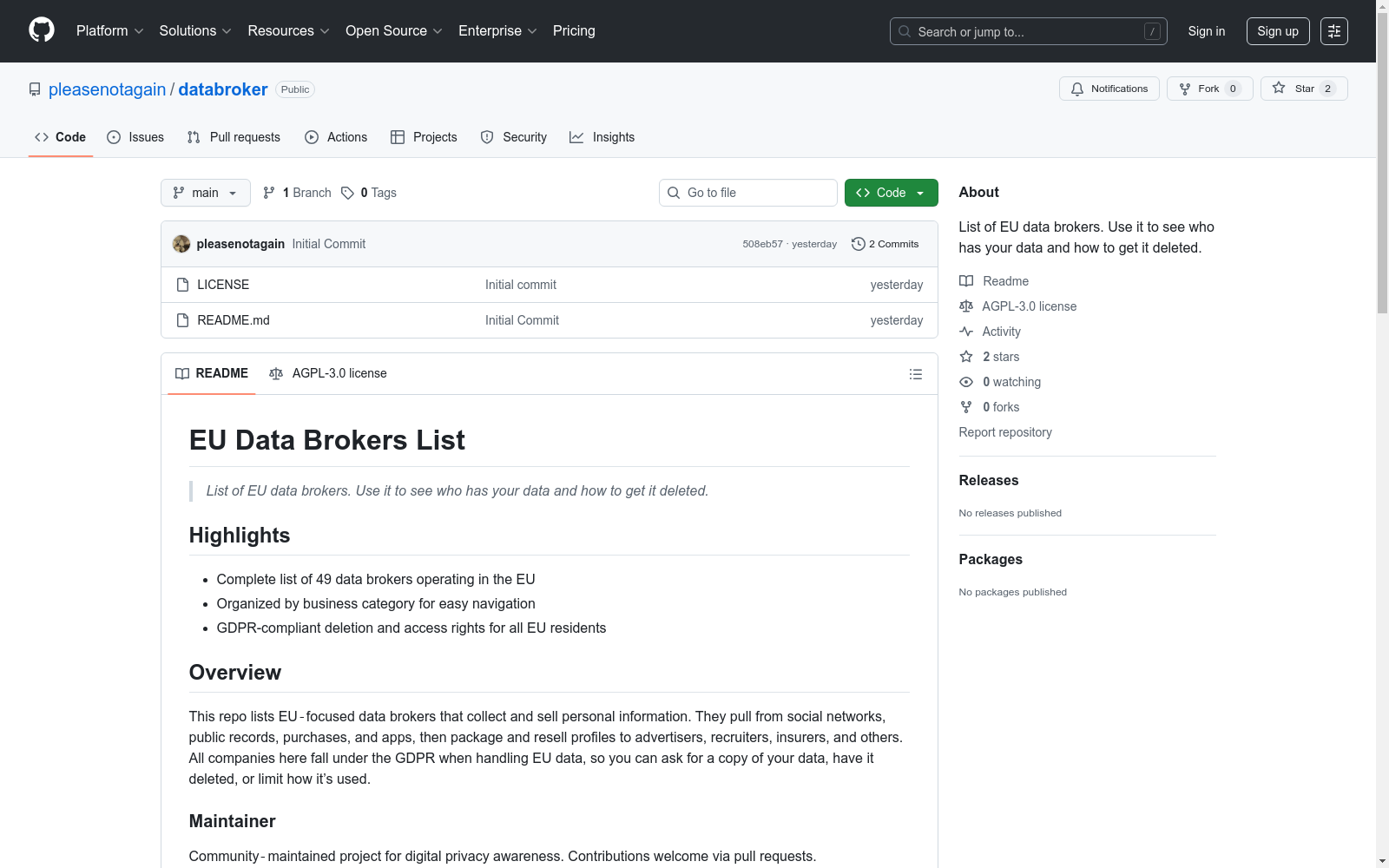The height and width of the screenshot is (868, 1389).
Task: View the 2 Commits history
Action: click(885, 244)
